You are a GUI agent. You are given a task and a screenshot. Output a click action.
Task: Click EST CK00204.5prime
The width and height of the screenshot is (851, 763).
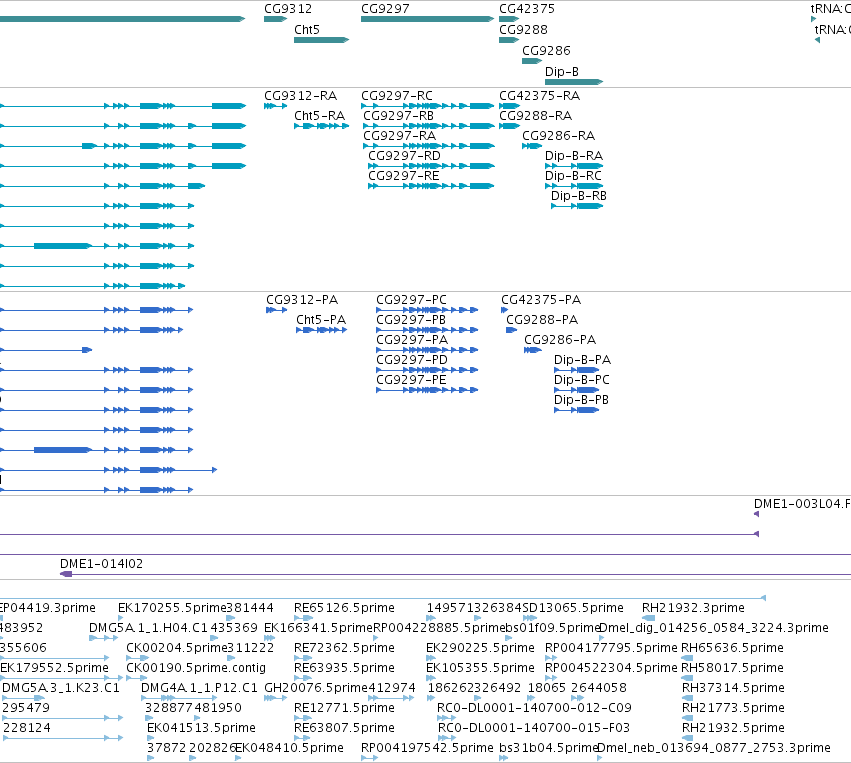tap(137, 658)
